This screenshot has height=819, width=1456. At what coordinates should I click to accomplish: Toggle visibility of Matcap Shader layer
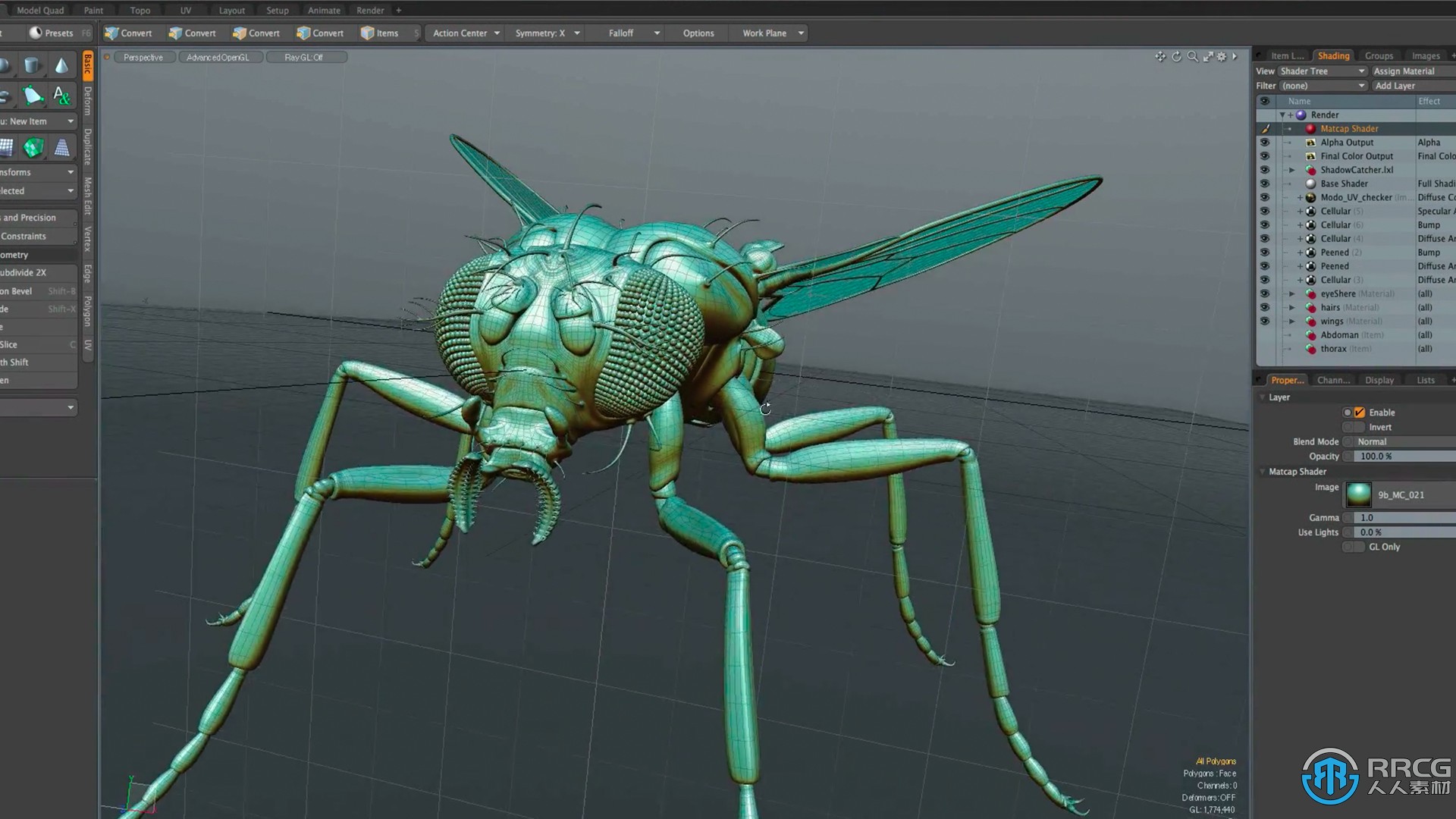point(1264,128)
